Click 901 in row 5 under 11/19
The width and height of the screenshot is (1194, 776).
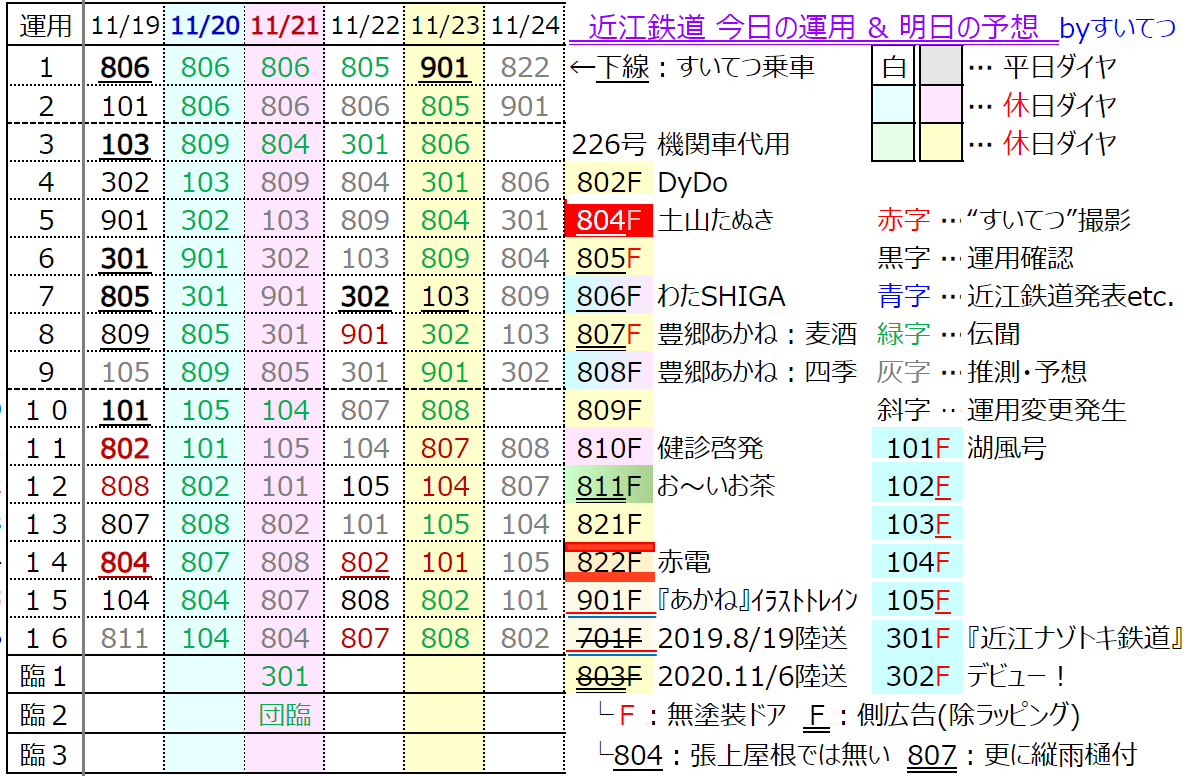point(125,220)
